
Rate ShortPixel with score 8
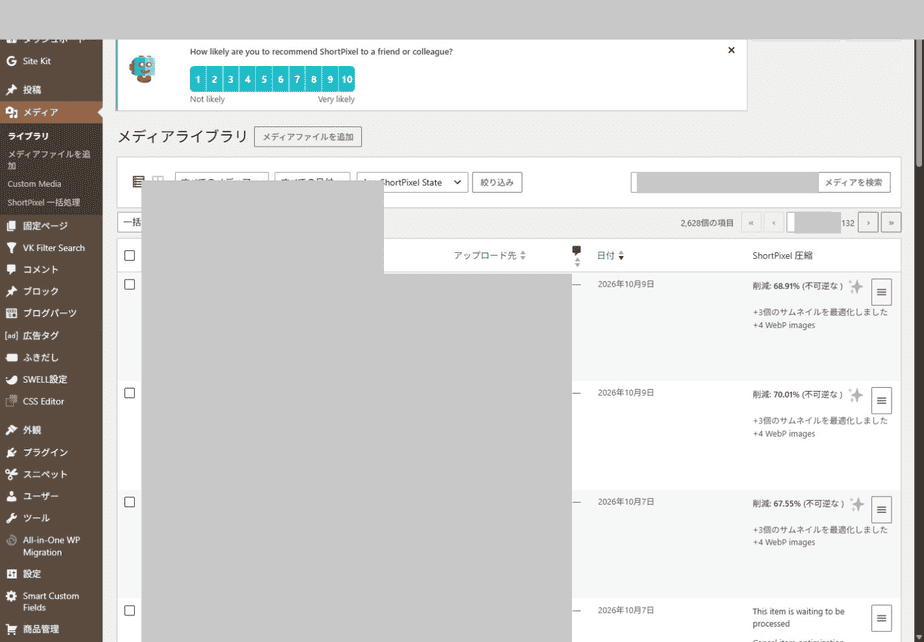(x=314, y=79)
